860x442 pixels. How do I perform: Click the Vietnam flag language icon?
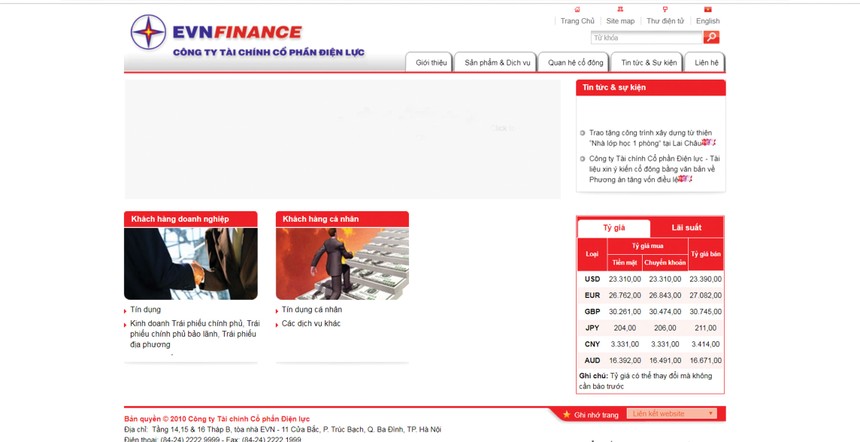point(708,9)
